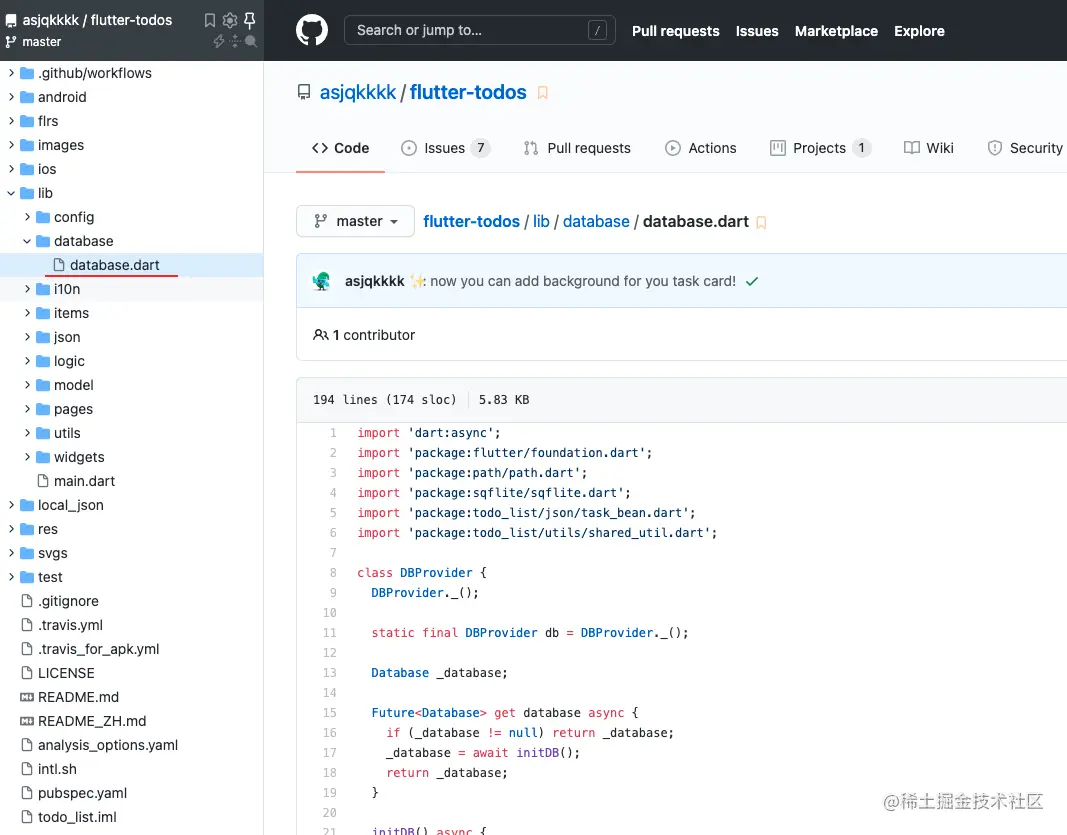Click the green commit status checkmark
This screenshot has height=835, width=1067.
coord(752,281)
